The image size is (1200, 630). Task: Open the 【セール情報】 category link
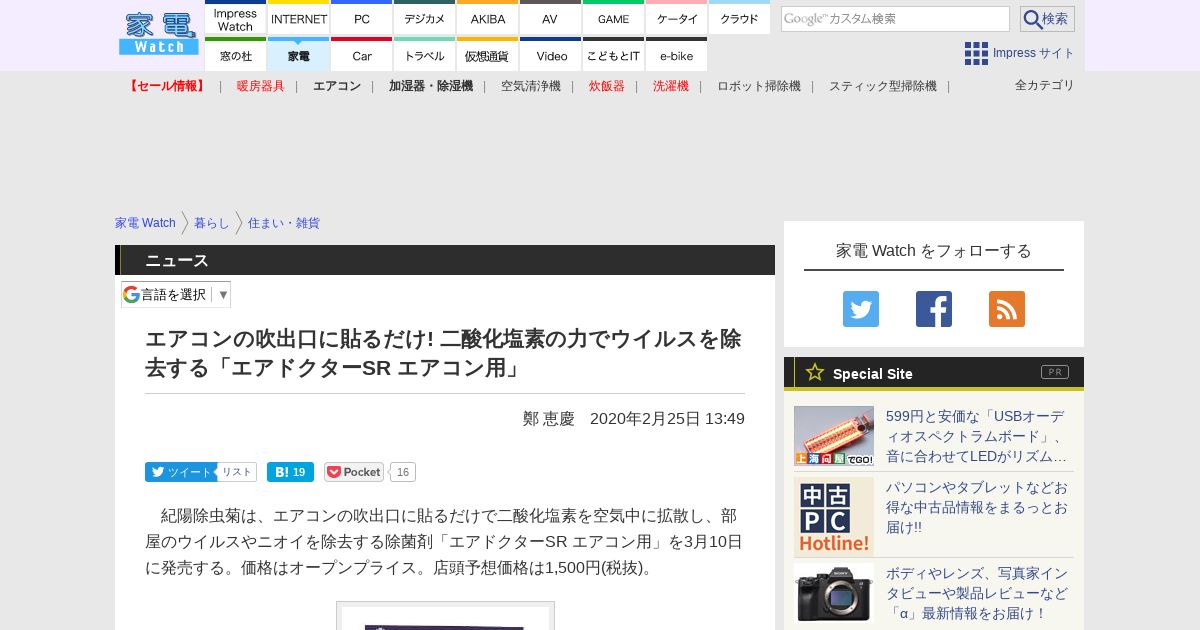167,86
